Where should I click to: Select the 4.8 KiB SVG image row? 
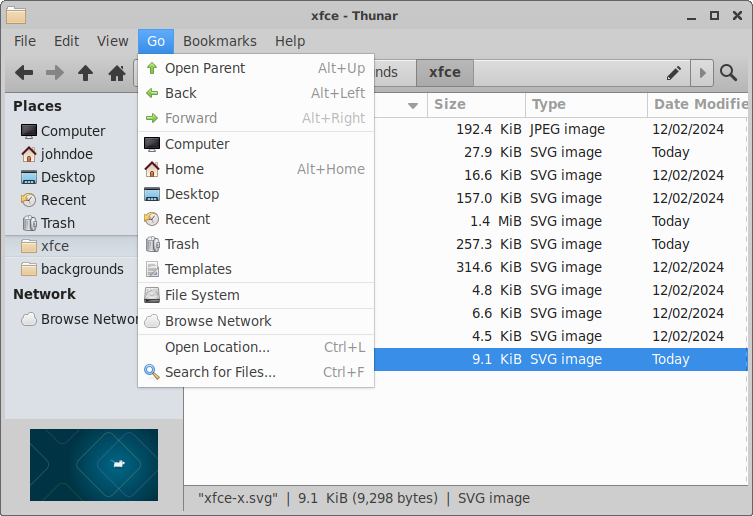click(x=560, y=291)
